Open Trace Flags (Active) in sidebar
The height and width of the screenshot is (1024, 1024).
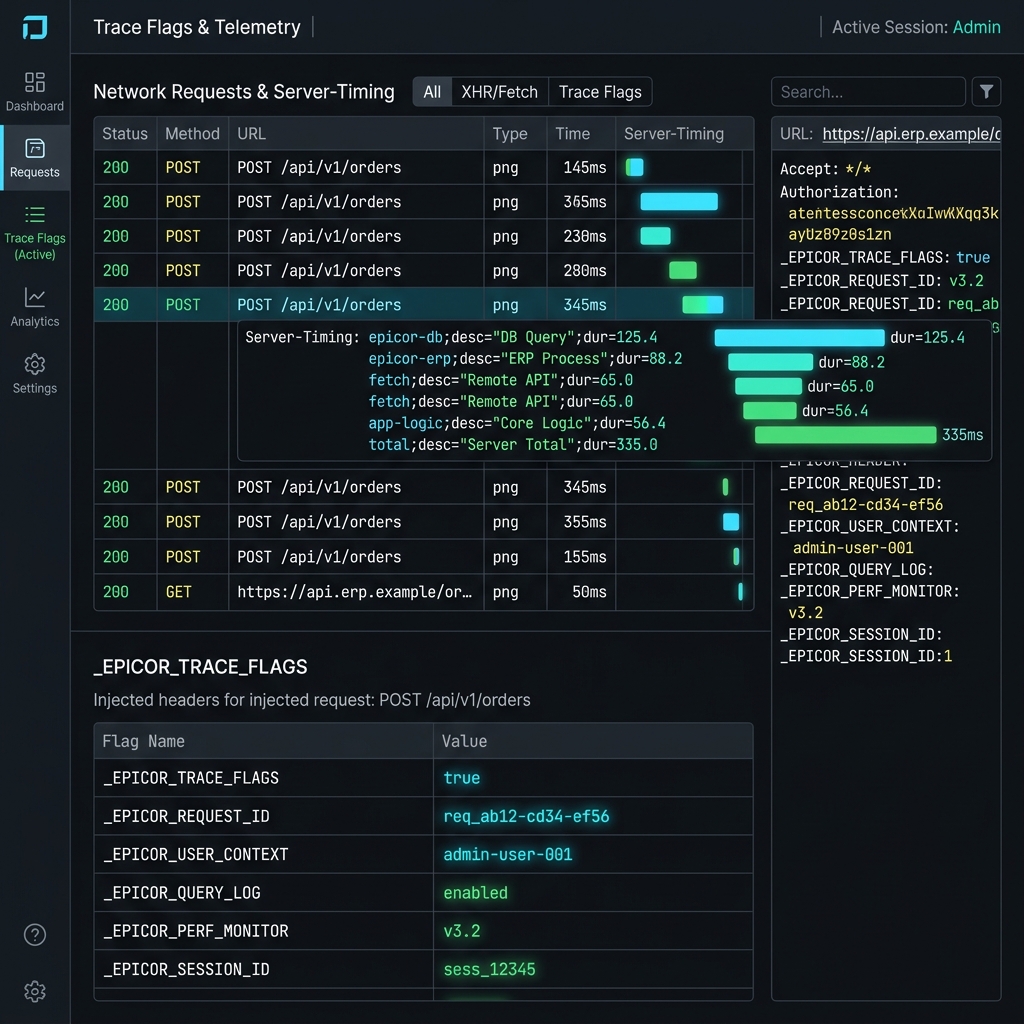point(35,233)
